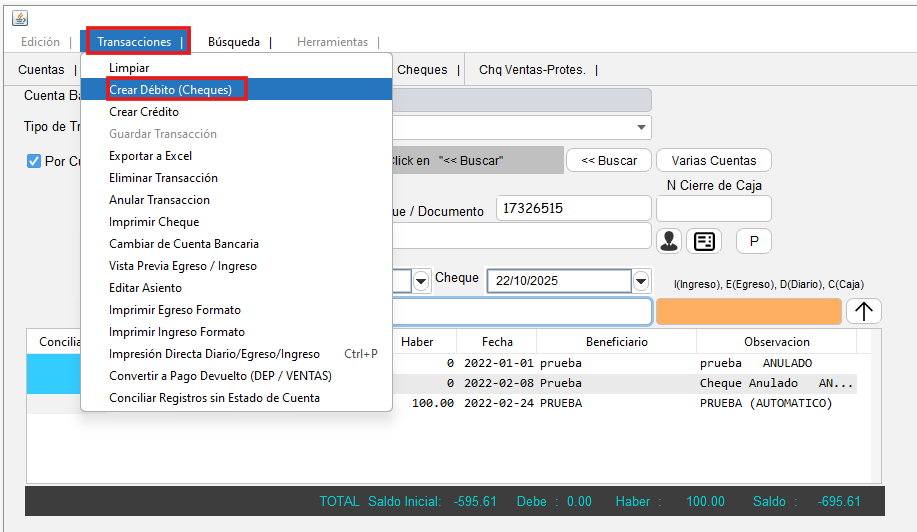
Task: Open the Cheque date dropdown arrow
Action: point(641,281)
